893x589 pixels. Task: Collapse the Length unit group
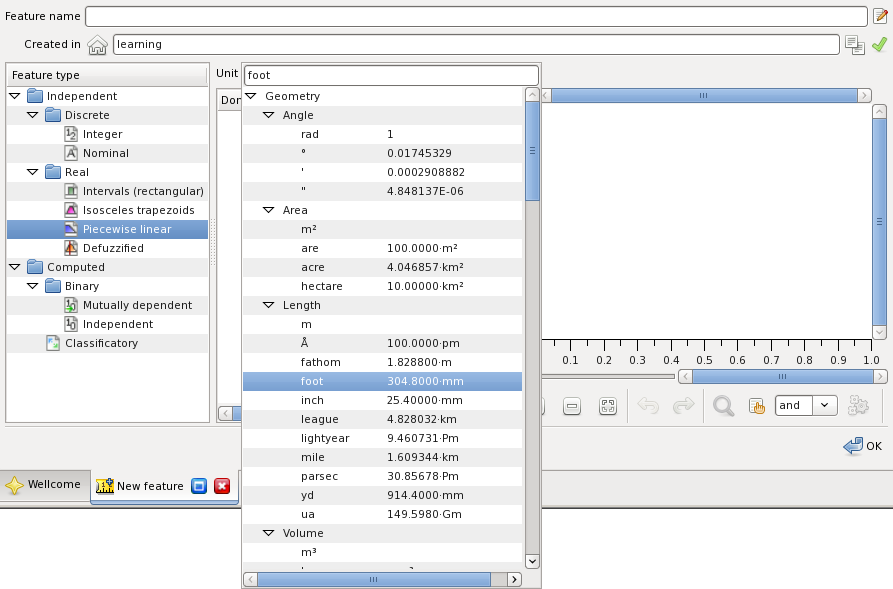point(269,305)
